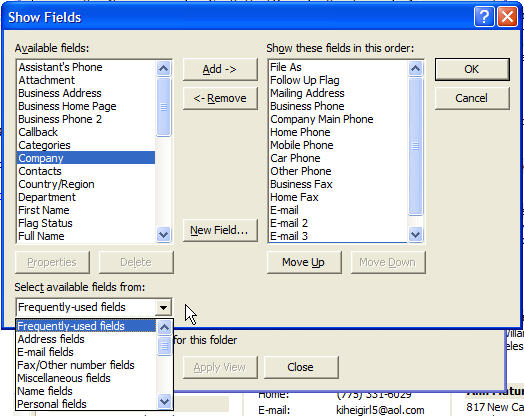
Task: Click down arrow of shown fields list
Action: click(x=415, y=234)
